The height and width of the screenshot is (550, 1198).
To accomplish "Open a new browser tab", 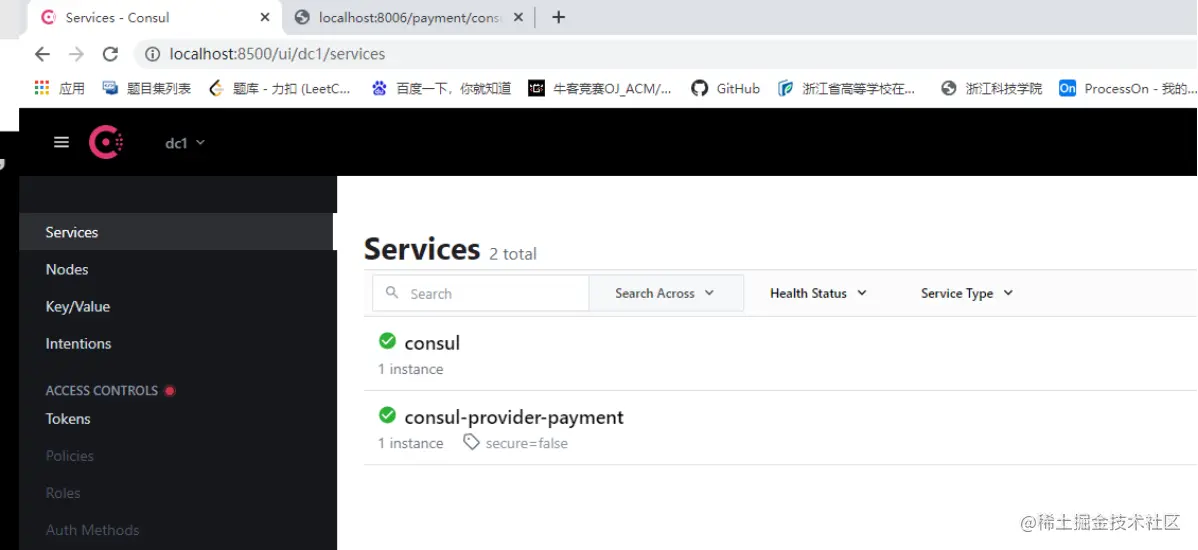I will point(559,17).
